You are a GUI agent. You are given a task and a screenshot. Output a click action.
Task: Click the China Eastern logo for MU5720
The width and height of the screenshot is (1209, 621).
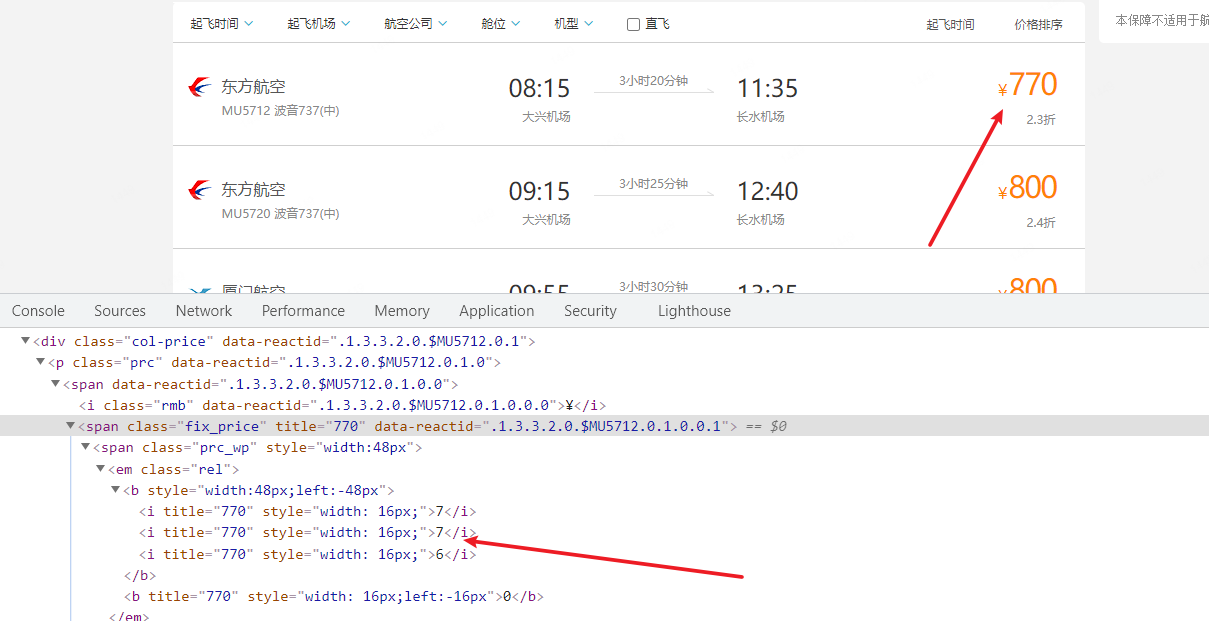200,190
